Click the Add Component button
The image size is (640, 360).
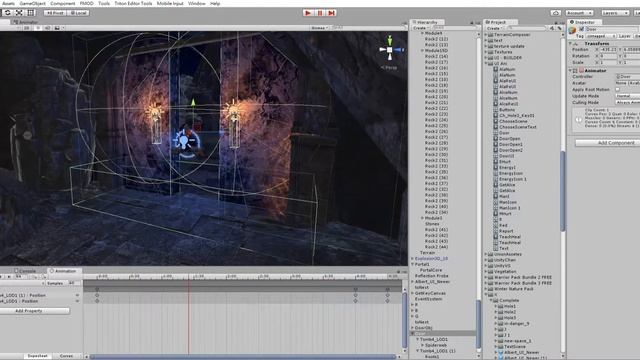click(x=608, y=143)
